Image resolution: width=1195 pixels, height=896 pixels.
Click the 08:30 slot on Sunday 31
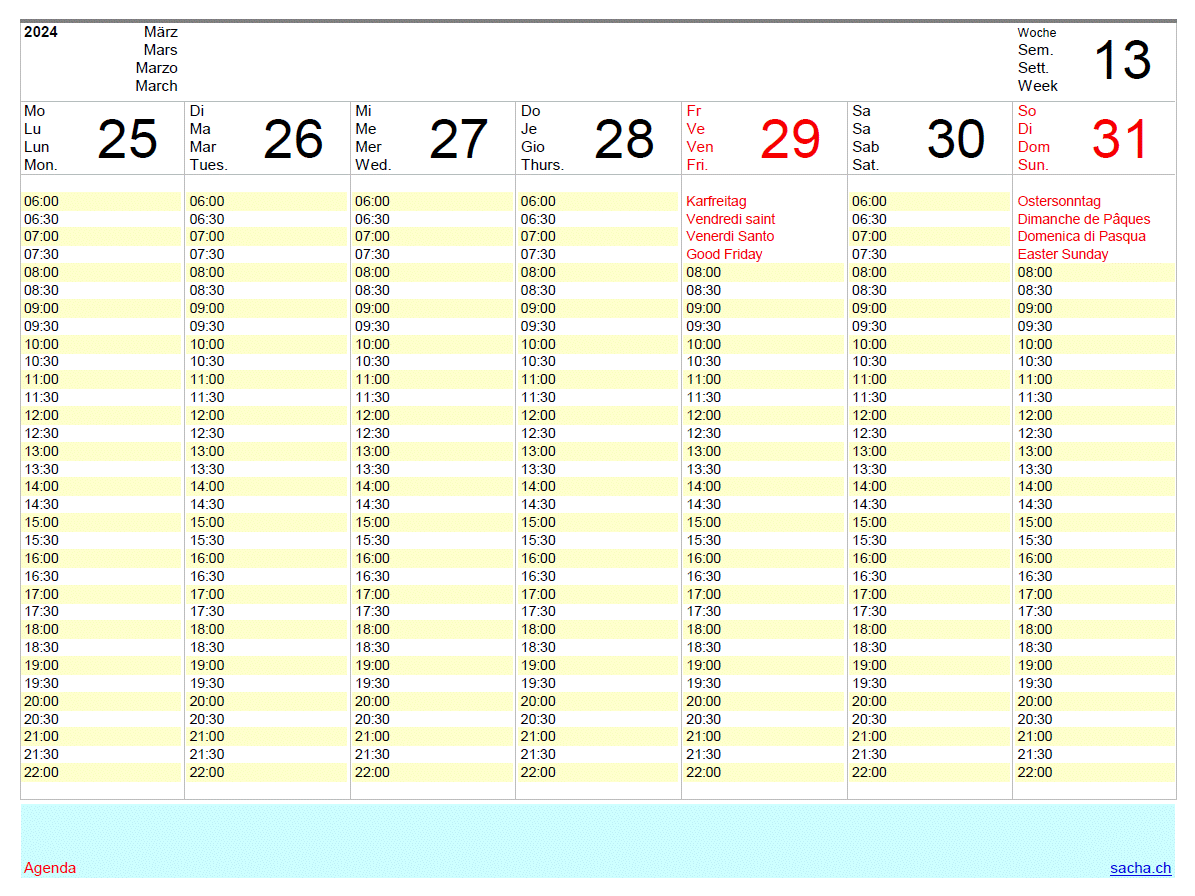click(x=1094, y=290)
